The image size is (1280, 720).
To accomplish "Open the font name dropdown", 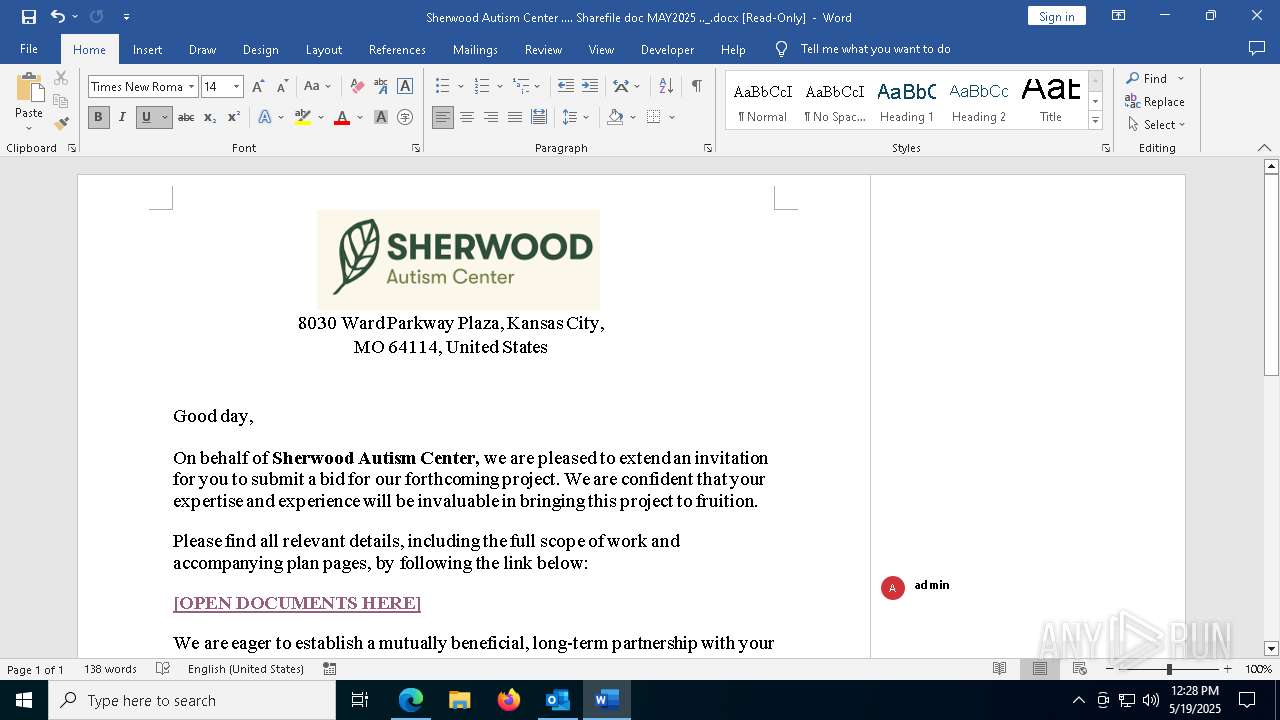I will (x=191, y=87).
